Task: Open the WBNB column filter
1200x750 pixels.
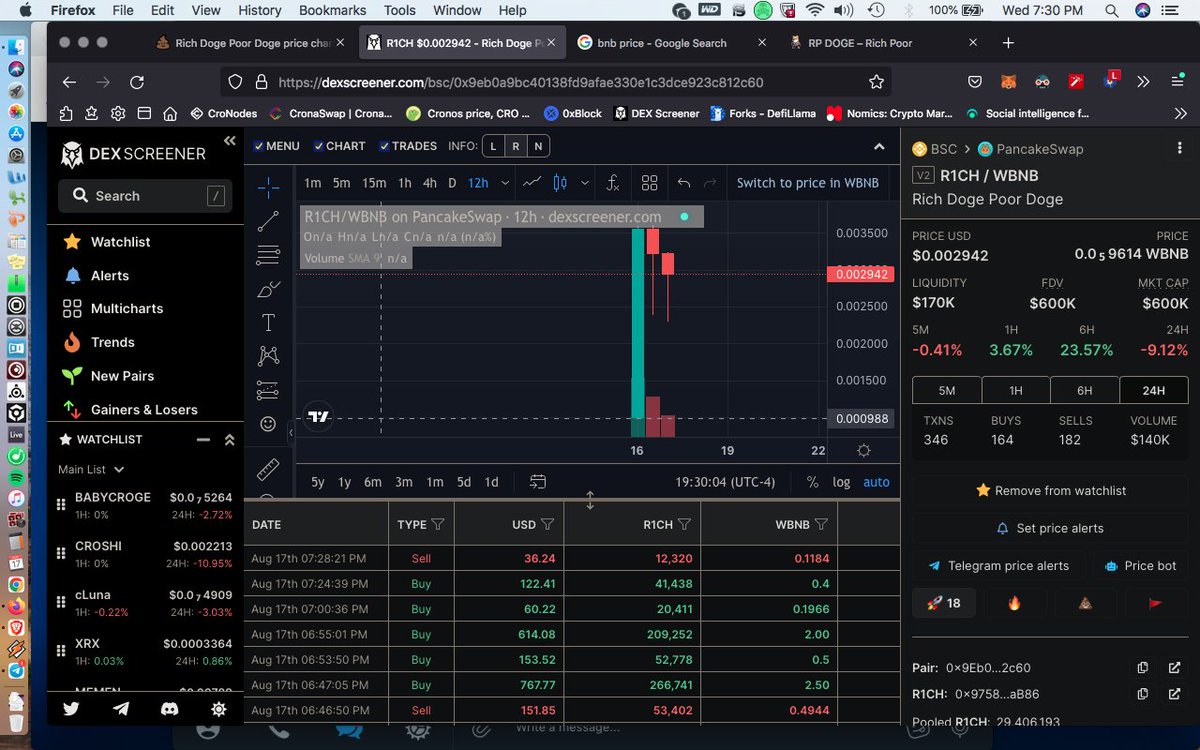Action: tap(821, 524)
